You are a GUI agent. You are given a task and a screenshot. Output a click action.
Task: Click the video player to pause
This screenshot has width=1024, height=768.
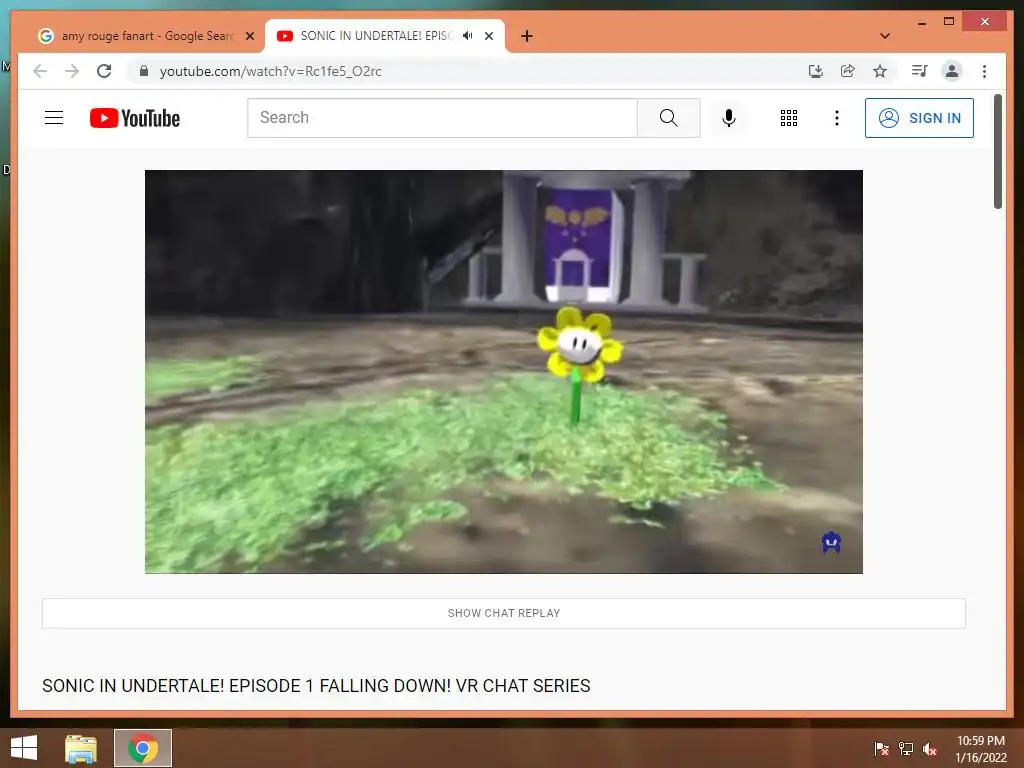click(504, 372)
